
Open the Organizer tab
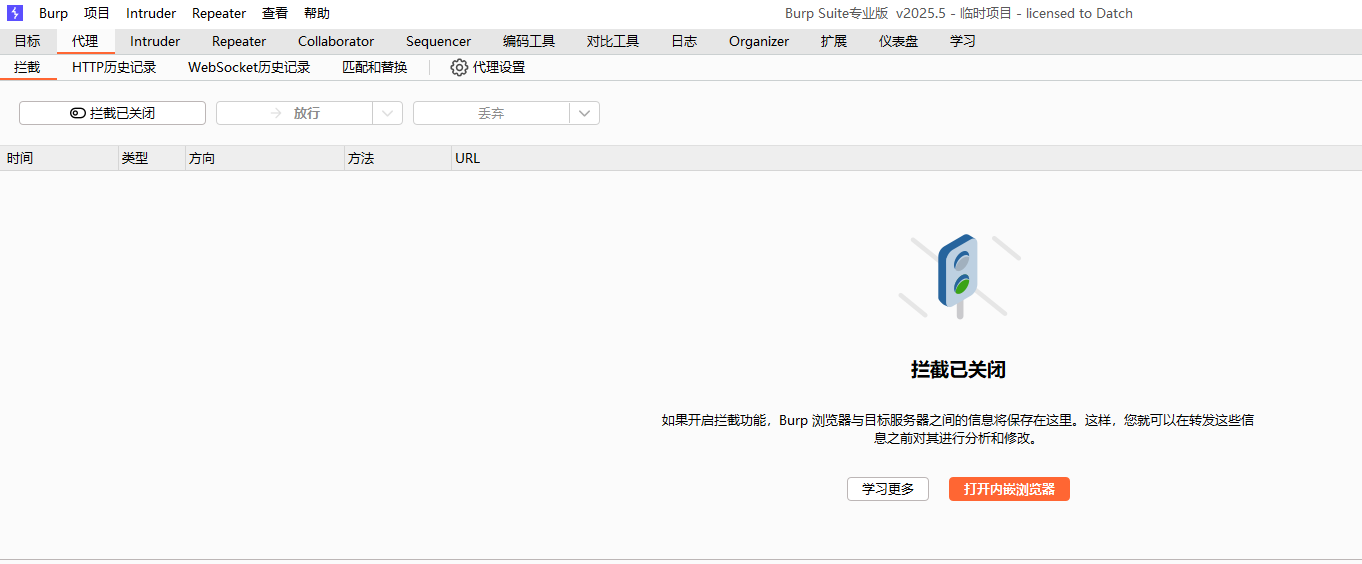pyautogui.click(x=759, y=41)
